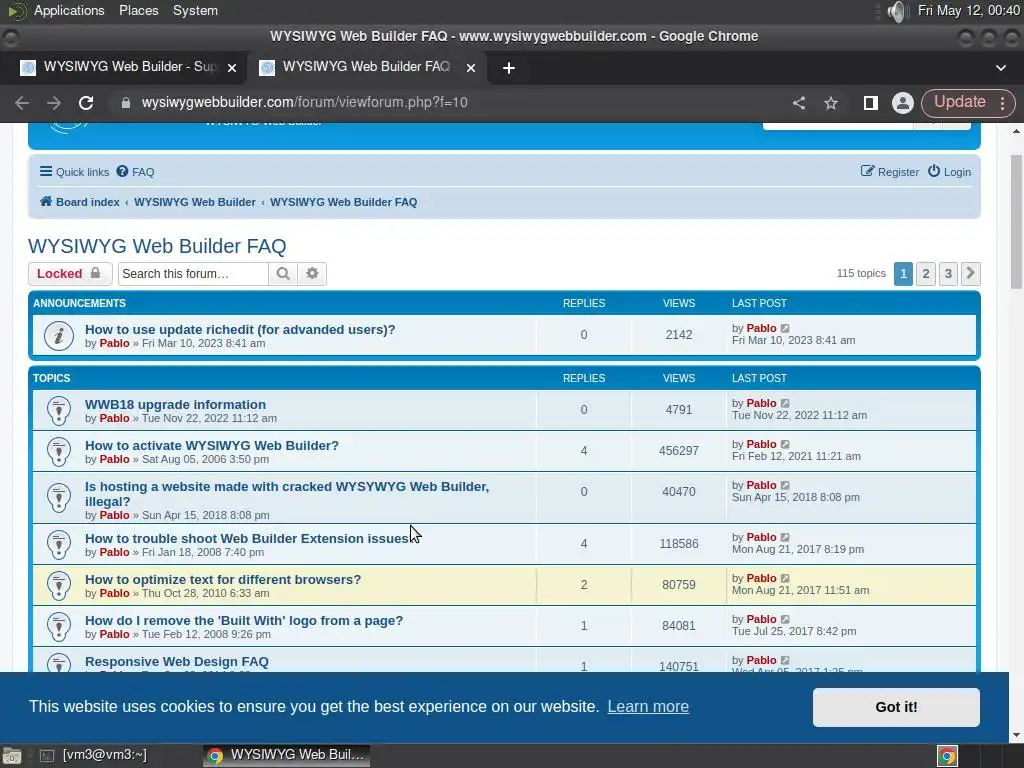The image size is (1024, 768).
Task: Click the show desktop icon in taskbar
Action: 12,756
